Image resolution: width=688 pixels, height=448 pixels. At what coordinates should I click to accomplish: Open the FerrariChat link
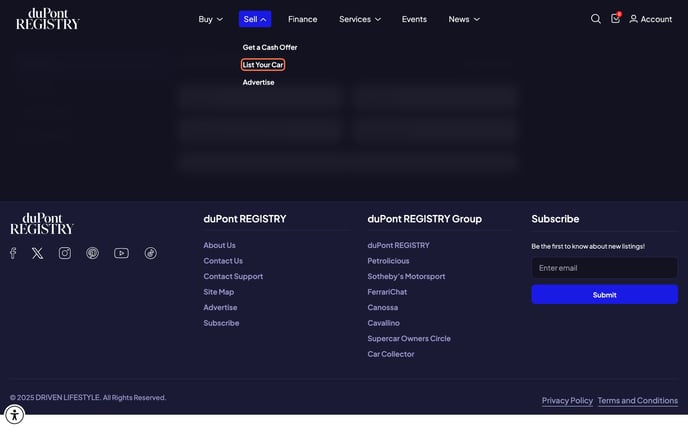387,292
